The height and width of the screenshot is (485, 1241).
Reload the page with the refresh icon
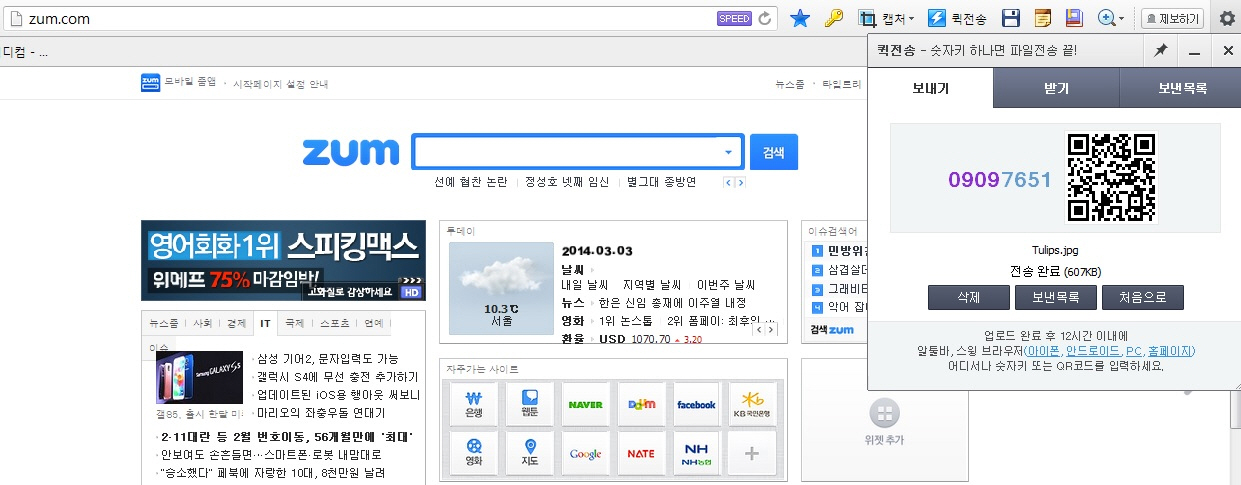(x=766, y=18)
